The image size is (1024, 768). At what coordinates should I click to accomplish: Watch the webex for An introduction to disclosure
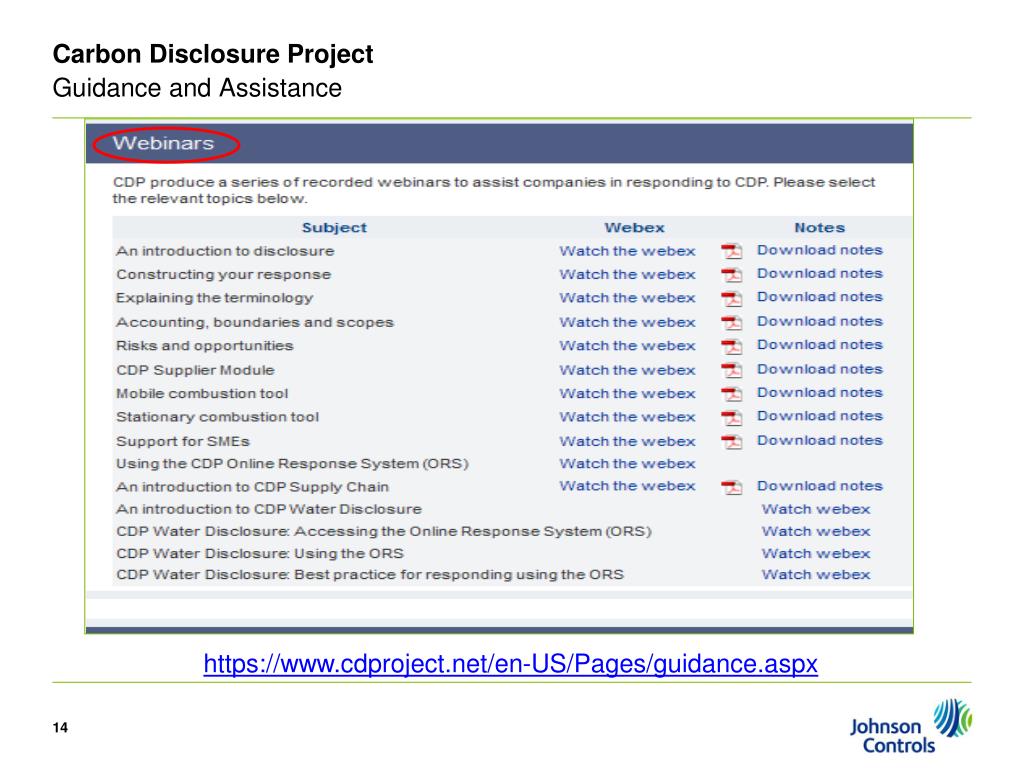coord(627,251)
